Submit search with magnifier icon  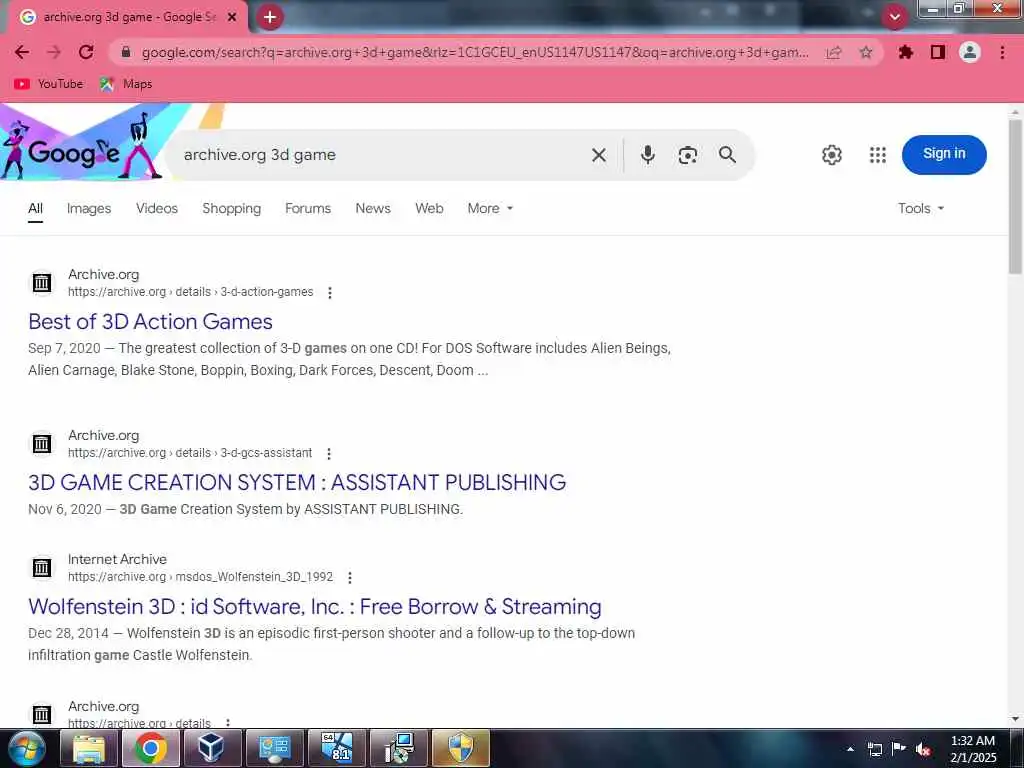coord(728,155)
